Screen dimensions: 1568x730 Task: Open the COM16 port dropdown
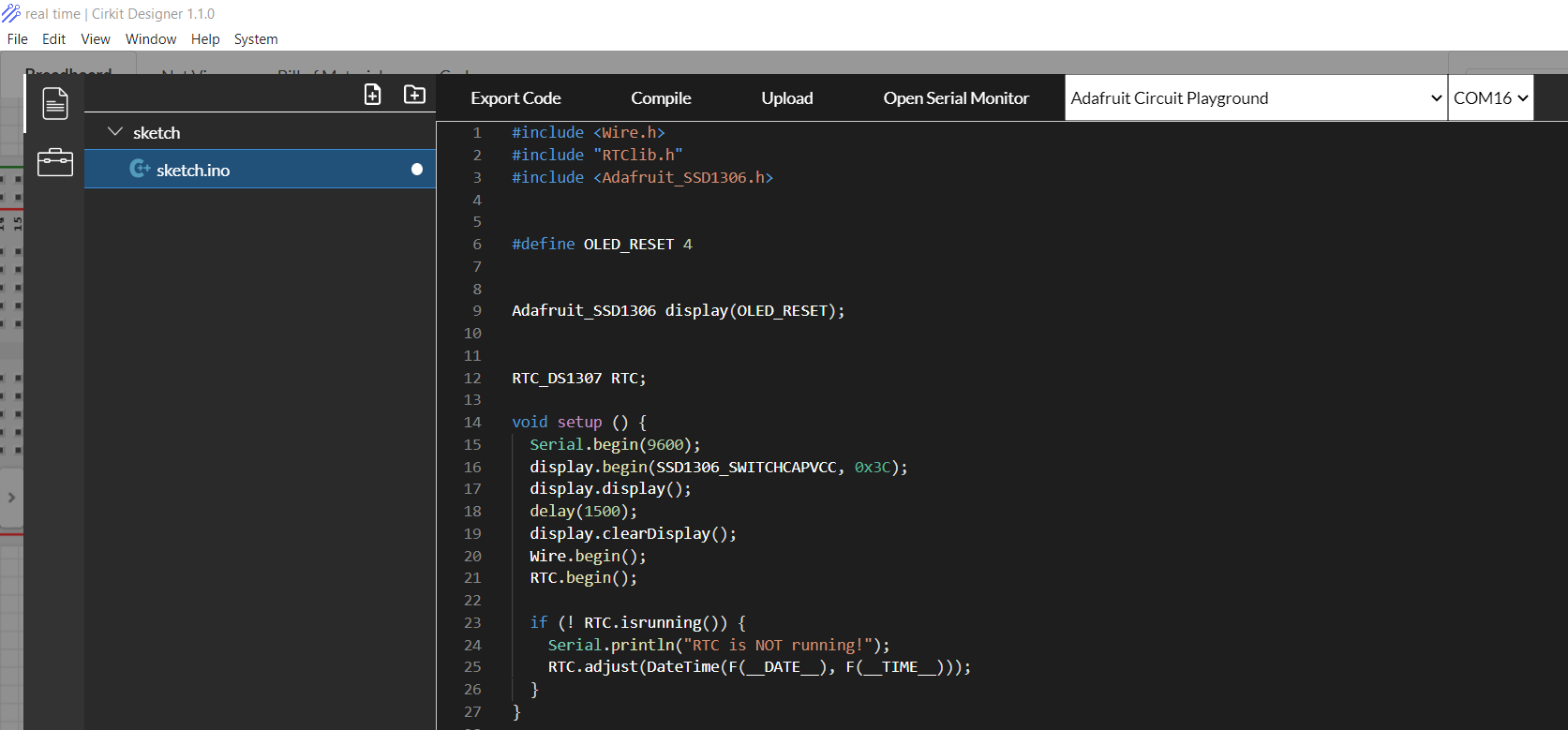1490,98
